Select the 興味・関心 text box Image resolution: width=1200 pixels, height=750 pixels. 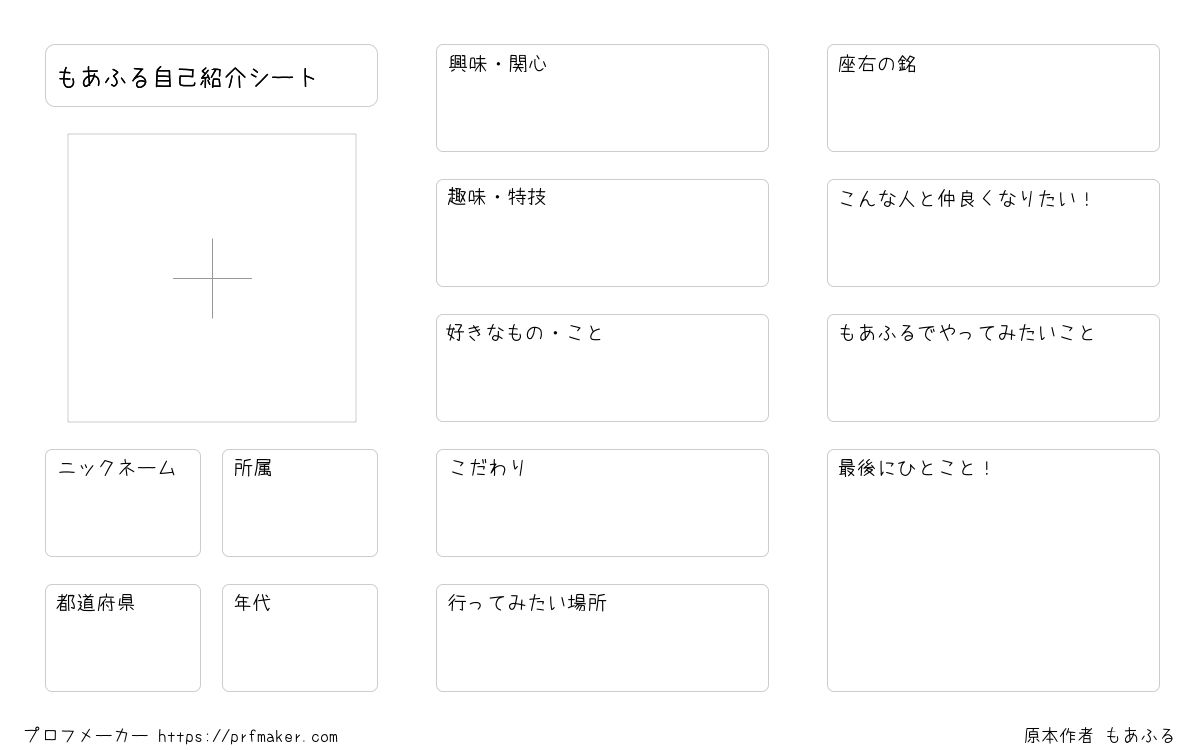click(602, 98)
